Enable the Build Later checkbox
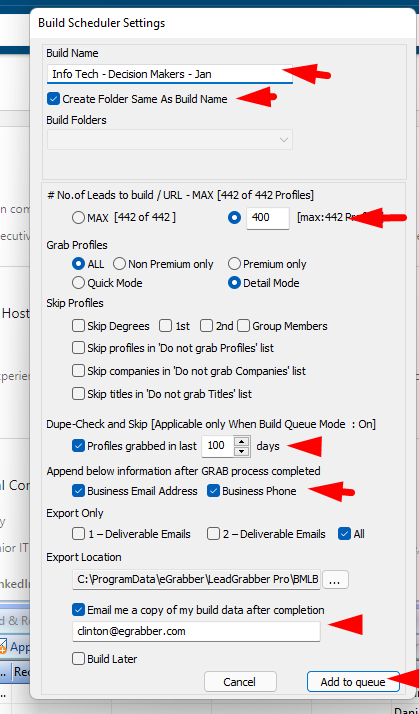This screenshot has width=419, height=714. coord(78,659)
